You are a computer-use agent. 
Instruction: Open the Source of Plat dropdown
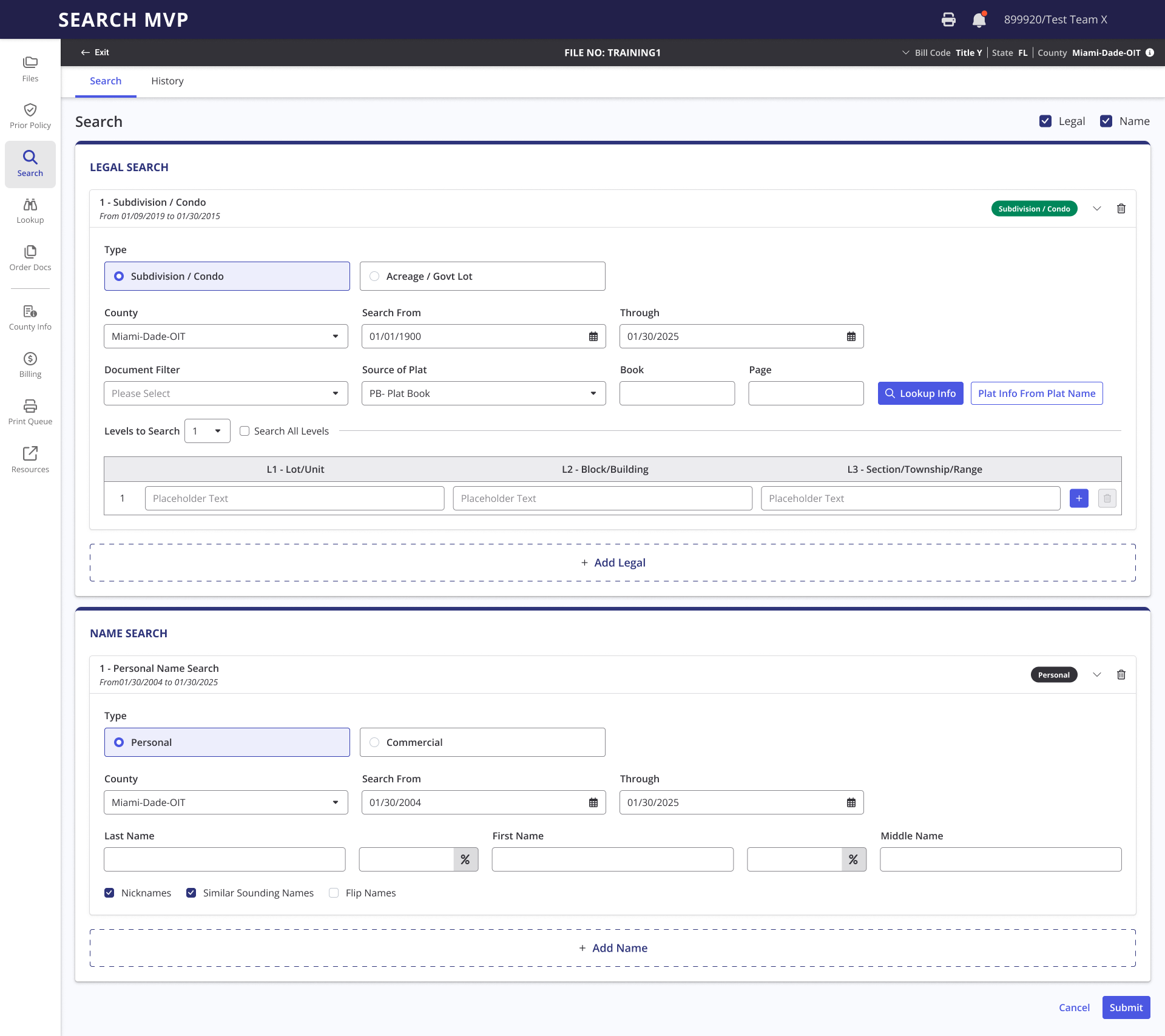[x=484, y=393]
